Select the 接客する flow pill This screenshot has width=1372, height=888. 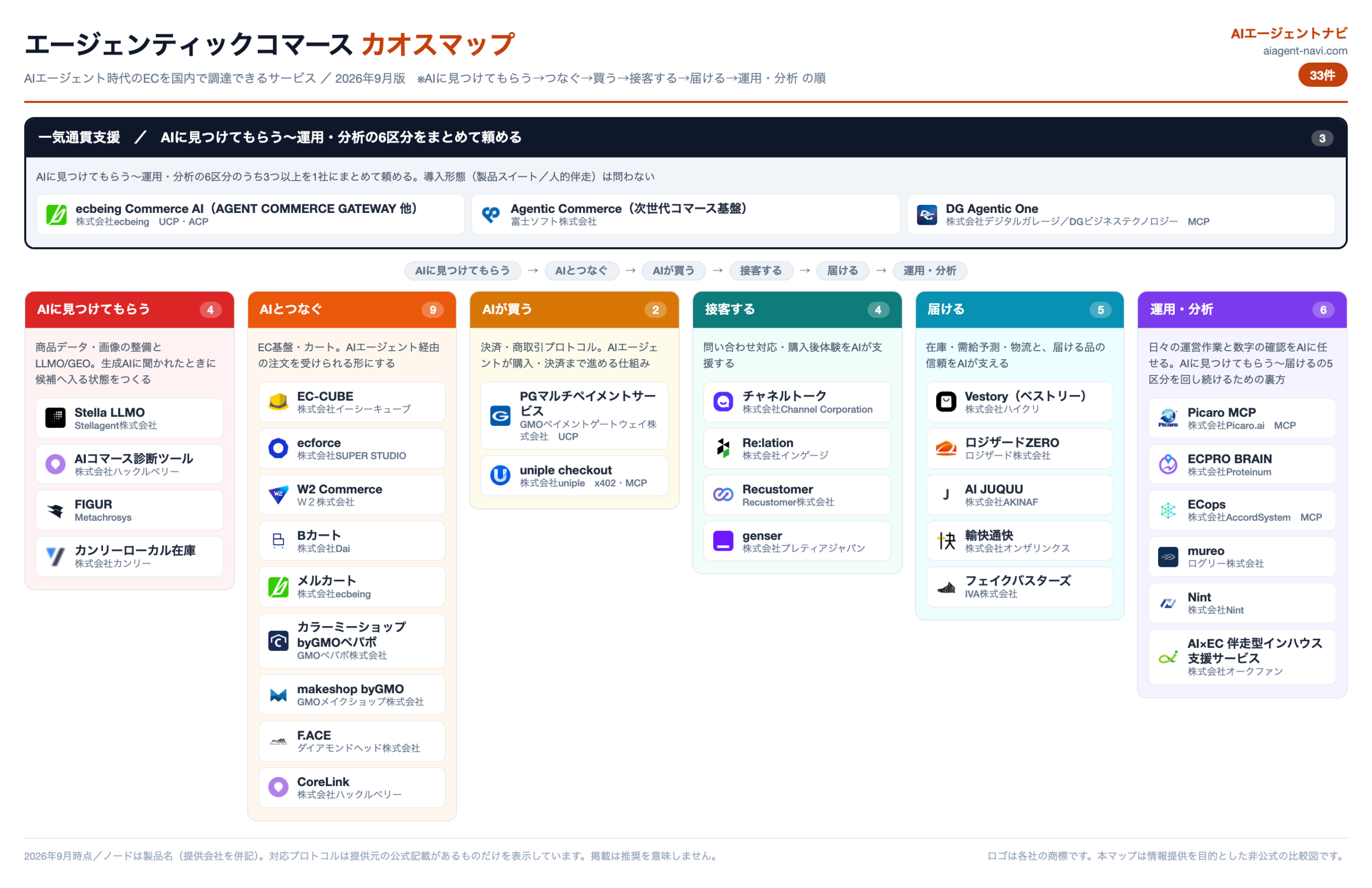point(760,270)
